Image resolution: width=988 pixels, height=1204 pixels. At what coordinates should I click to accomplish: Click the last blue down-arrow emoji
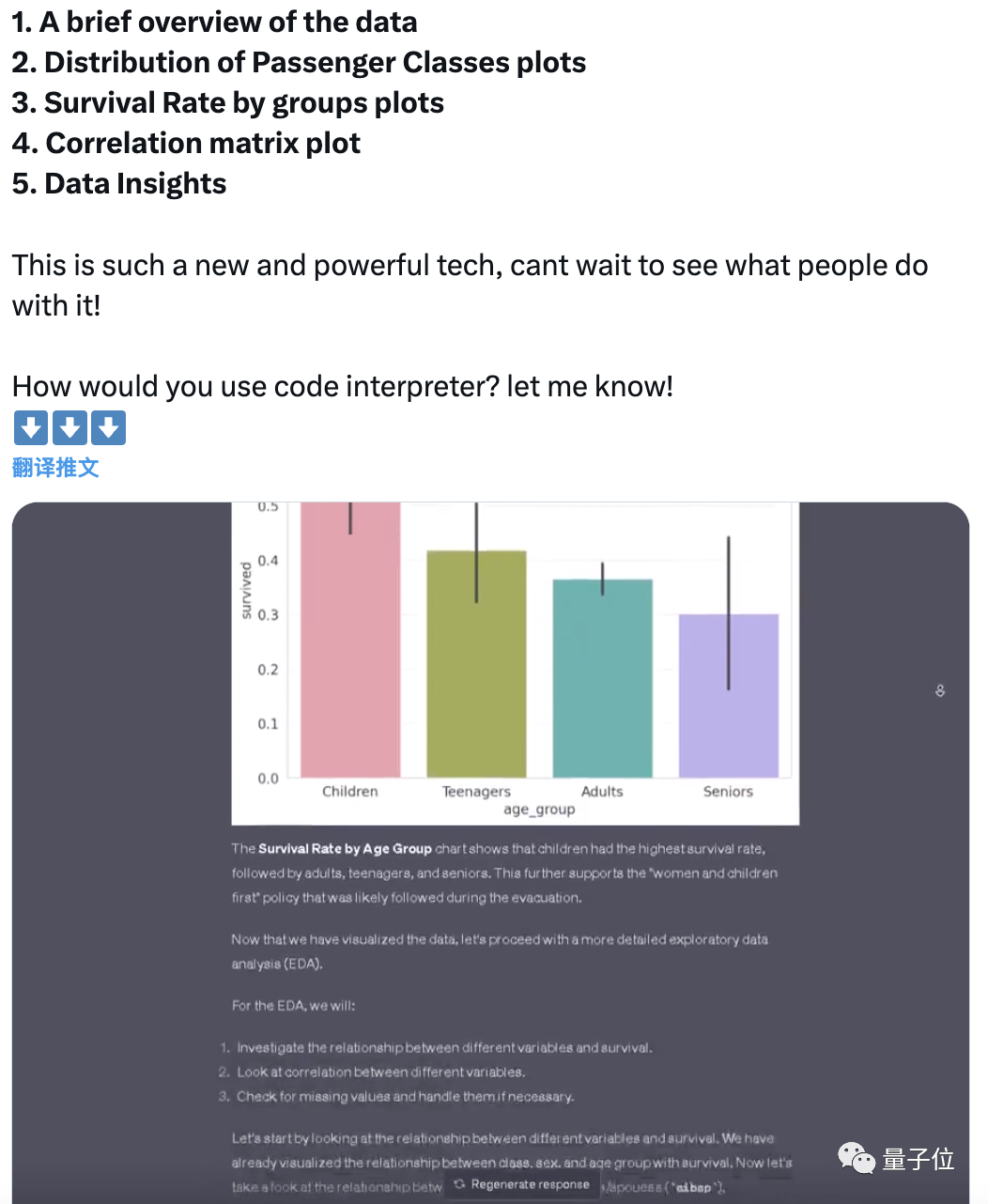[x=109, y=428]
